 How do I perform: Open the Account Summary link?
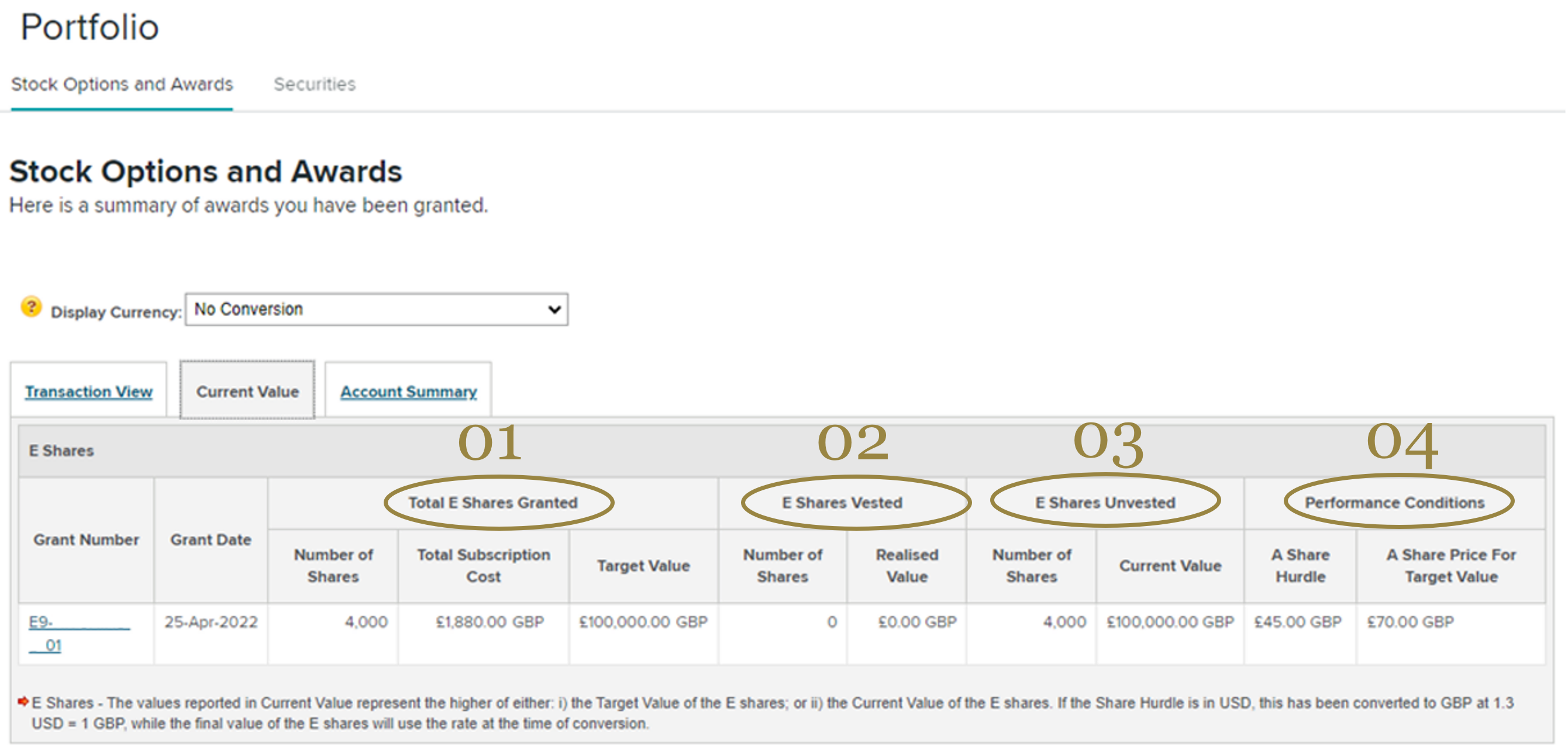point(408,391)
